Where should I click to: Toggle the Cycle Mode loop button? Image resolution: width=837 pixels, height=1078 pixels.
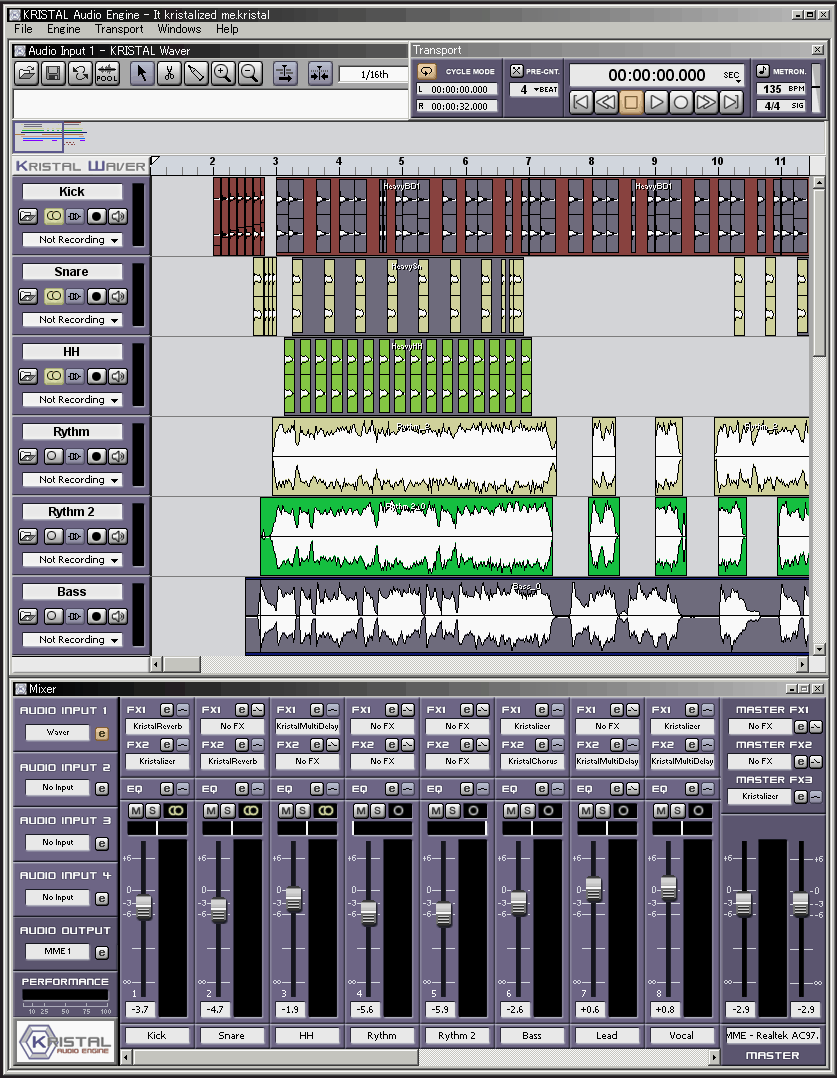click(427, 71)
